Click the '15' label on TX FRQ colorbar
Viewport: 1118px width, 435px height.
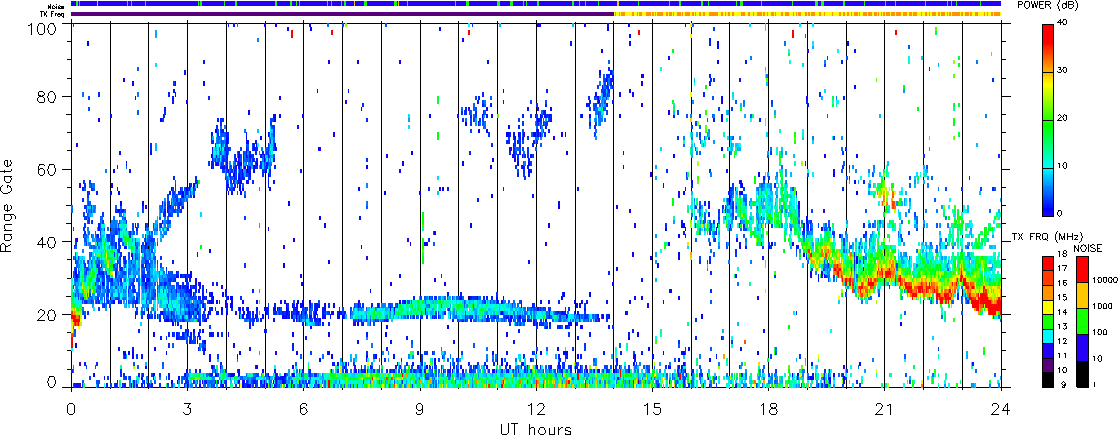[1062, 297]
